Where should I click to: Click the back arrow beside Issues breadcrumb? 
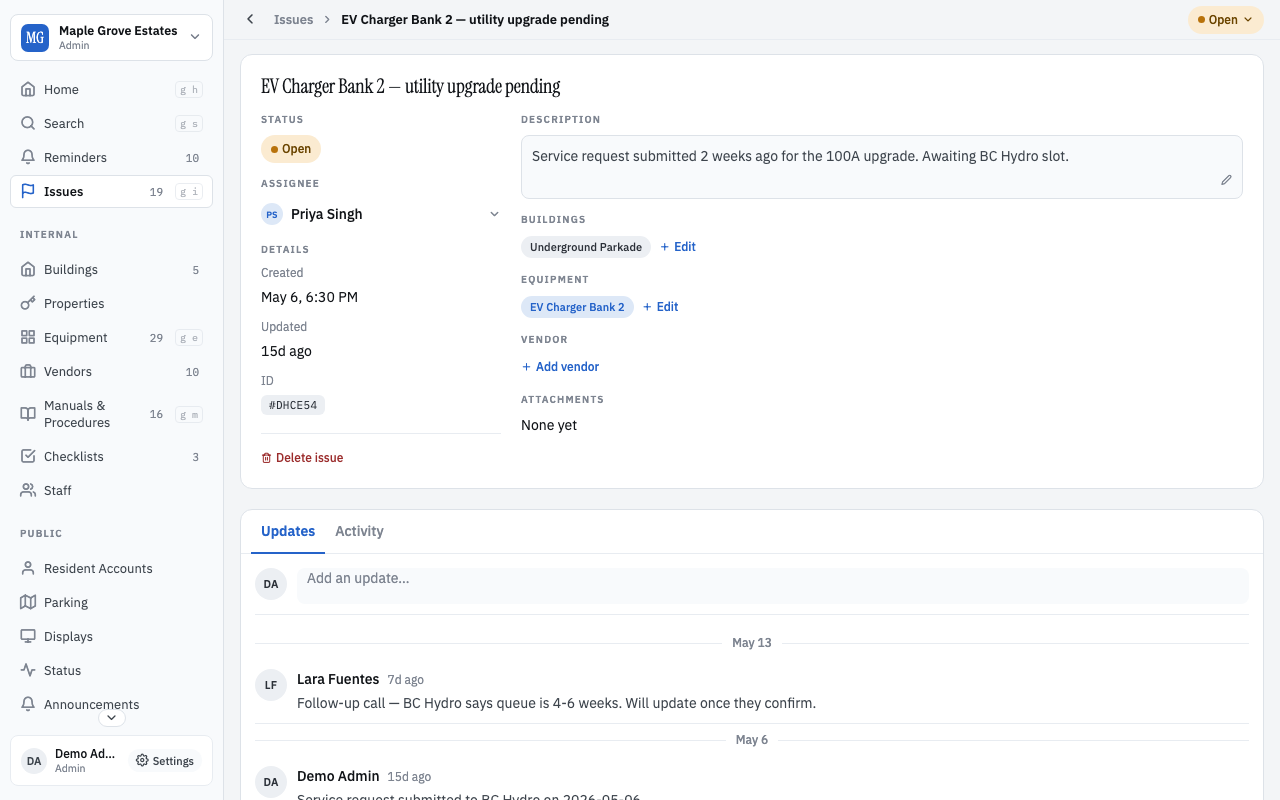(x=250, y=19)
